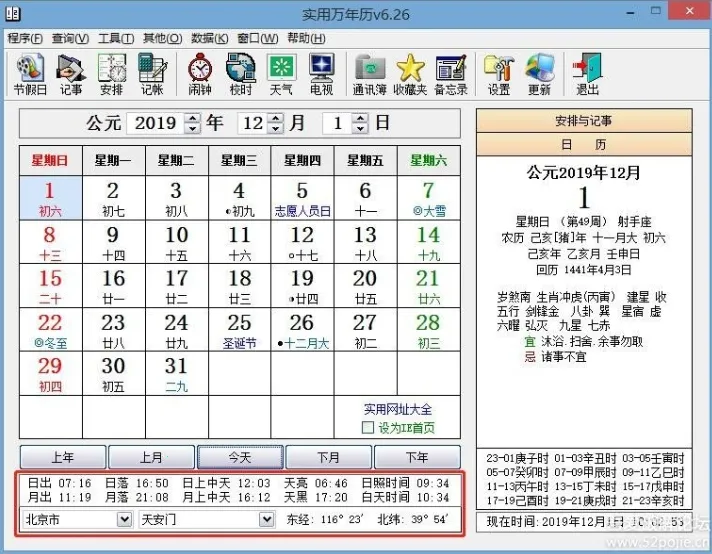Screen dimensions: 712x554
Task: Decrease the day with down arrow
Action: point(361,128)
